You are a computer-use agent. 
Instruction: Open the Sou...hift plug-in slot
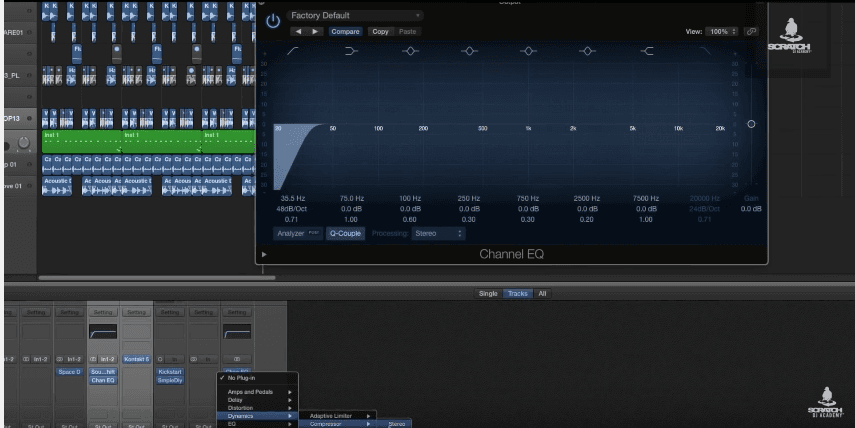pos(103,372)
